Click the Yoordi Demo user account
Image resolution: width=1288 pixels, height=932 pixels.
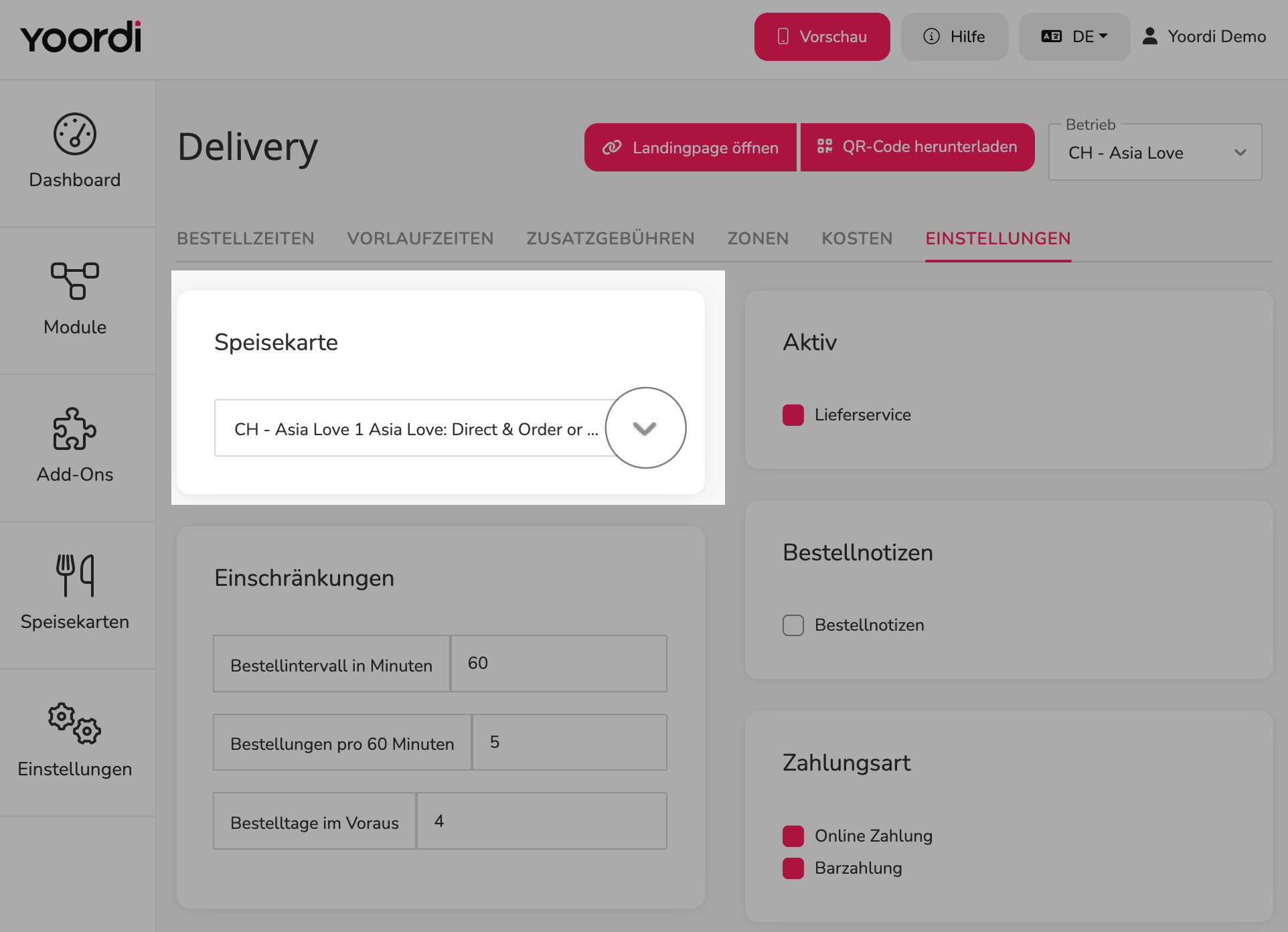tap(1204, 36)
